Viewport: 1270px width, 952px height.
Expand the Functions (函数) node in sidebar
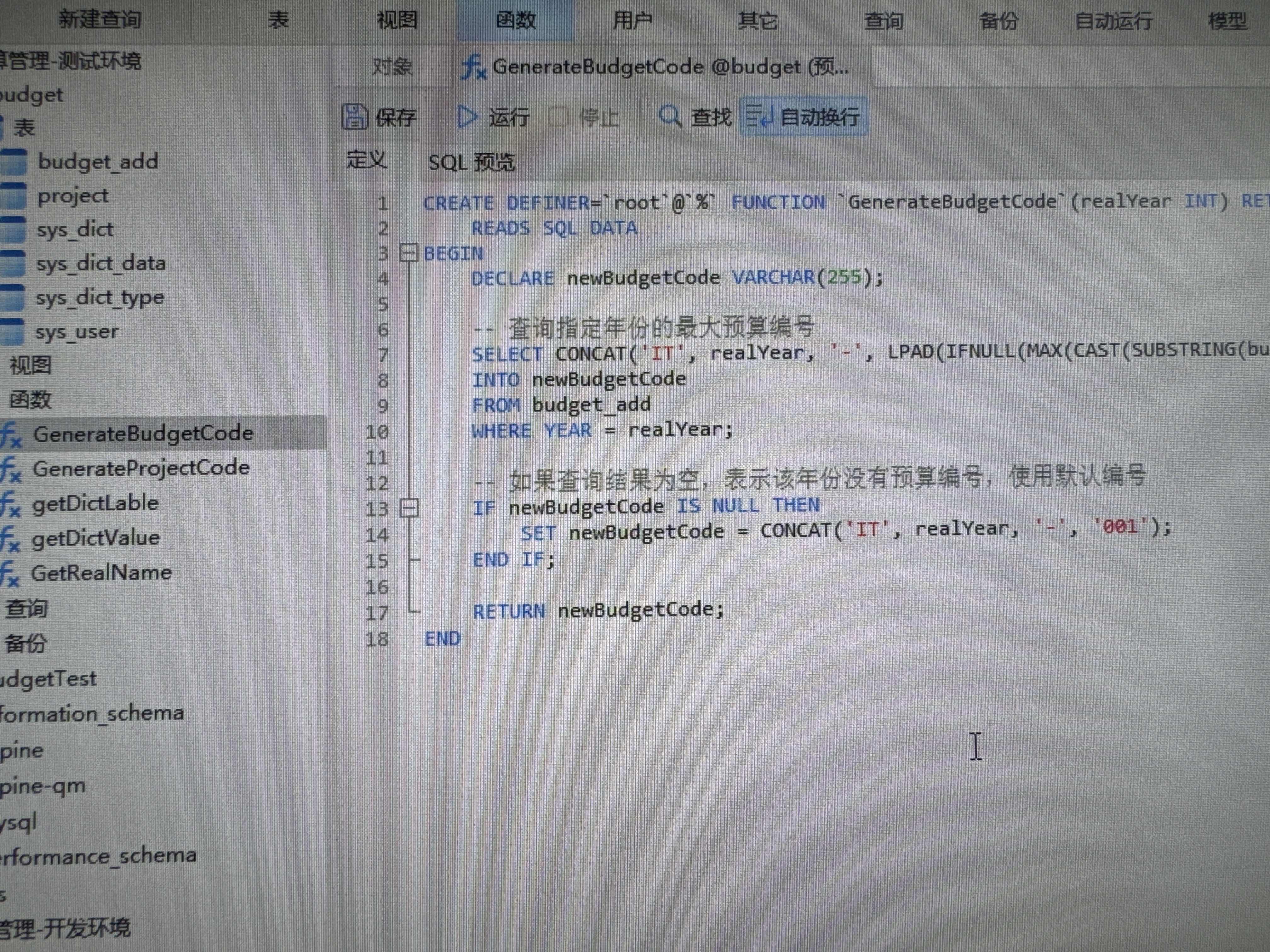click(x=31, y=399)
